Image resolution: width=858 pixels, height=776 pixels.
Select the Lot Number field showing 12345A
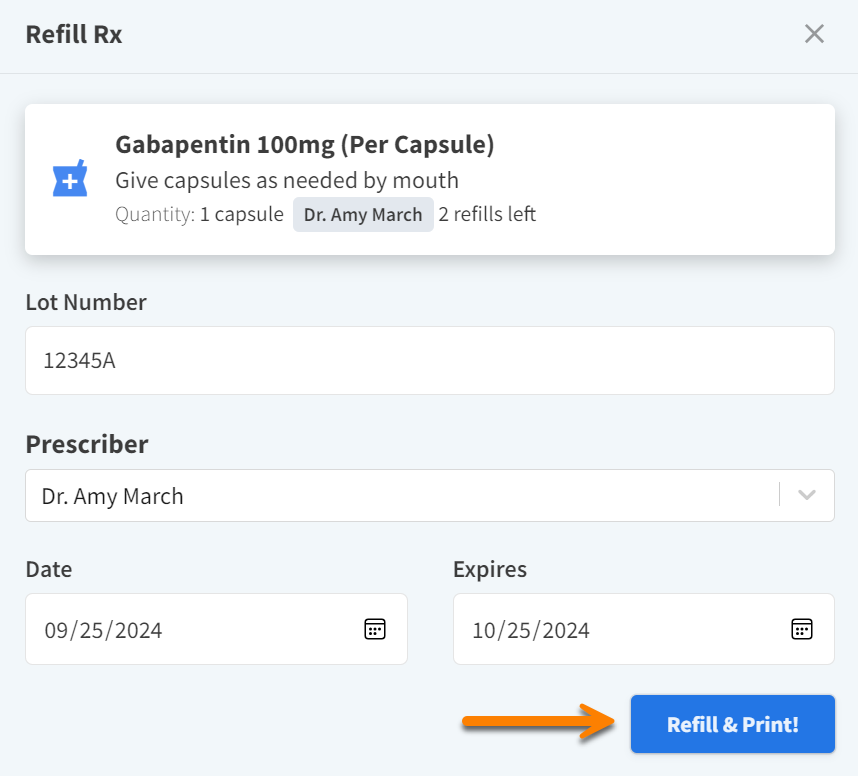coord(430,360)
